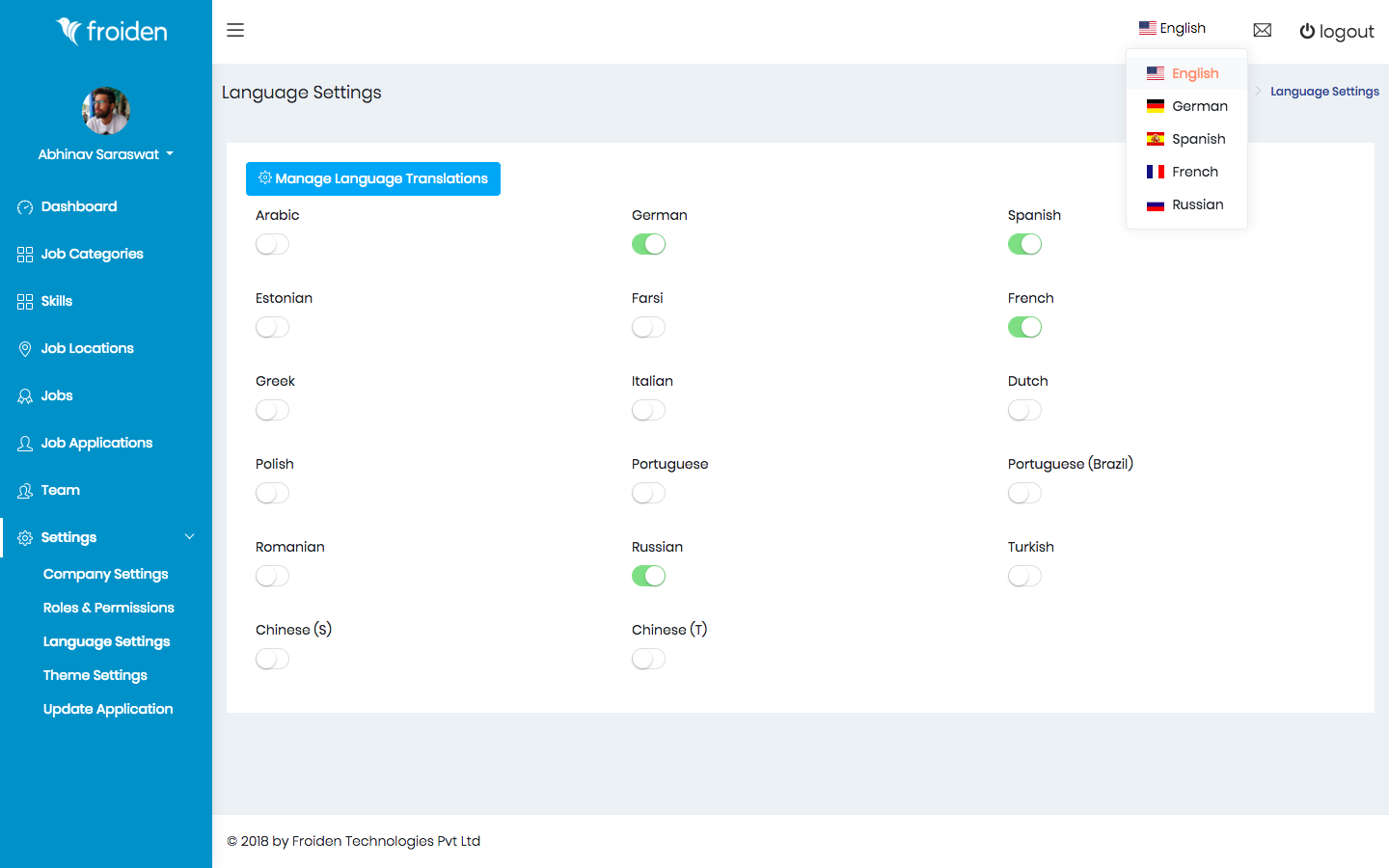Viewport: 1389px width, 868px height.
Task: Disable the German language toggle
Action: point(648,244)
